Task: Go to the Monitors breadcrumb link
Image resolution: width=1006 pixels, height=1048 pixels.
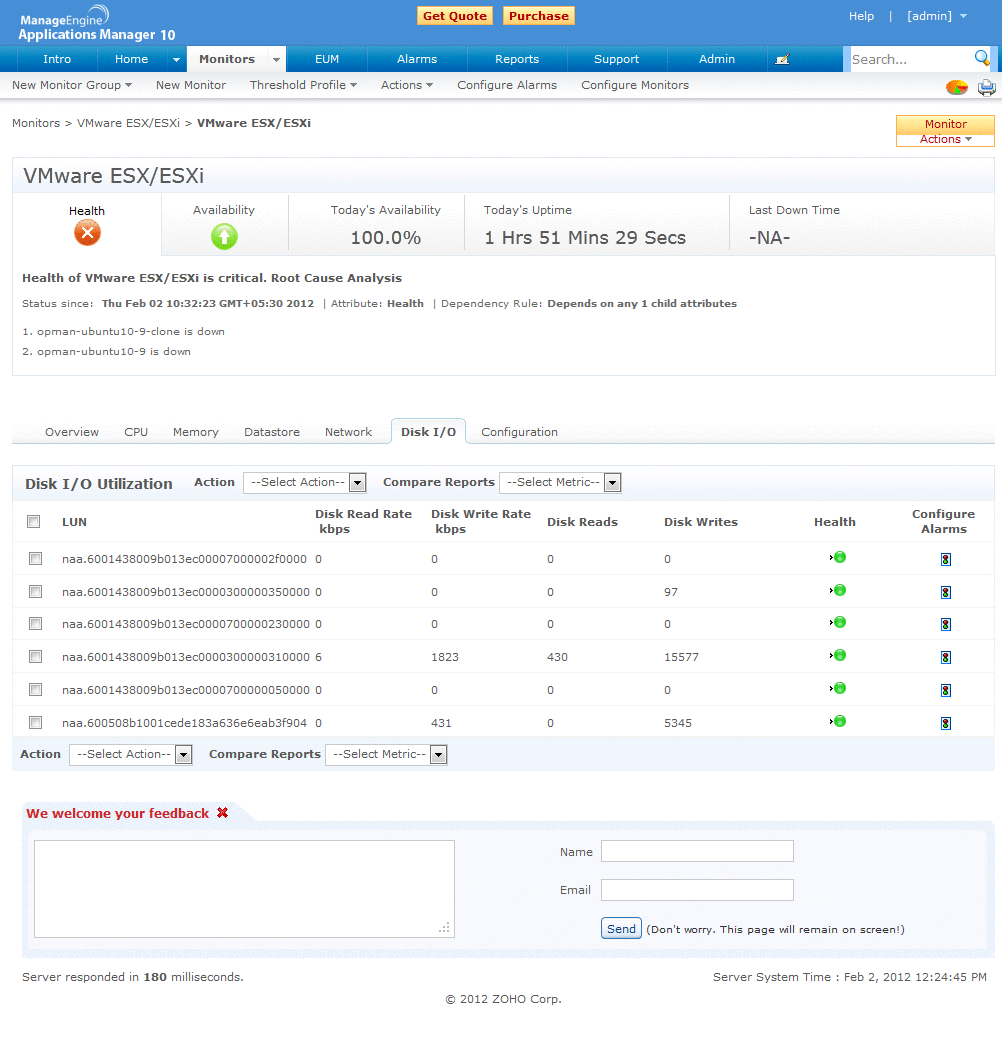Action: click(35, 123)
